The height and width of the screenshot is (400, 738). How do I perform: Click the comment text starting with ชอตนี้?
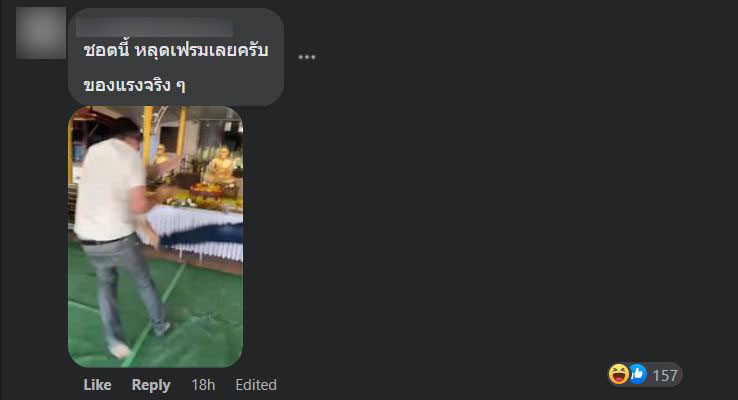[176, 50]
